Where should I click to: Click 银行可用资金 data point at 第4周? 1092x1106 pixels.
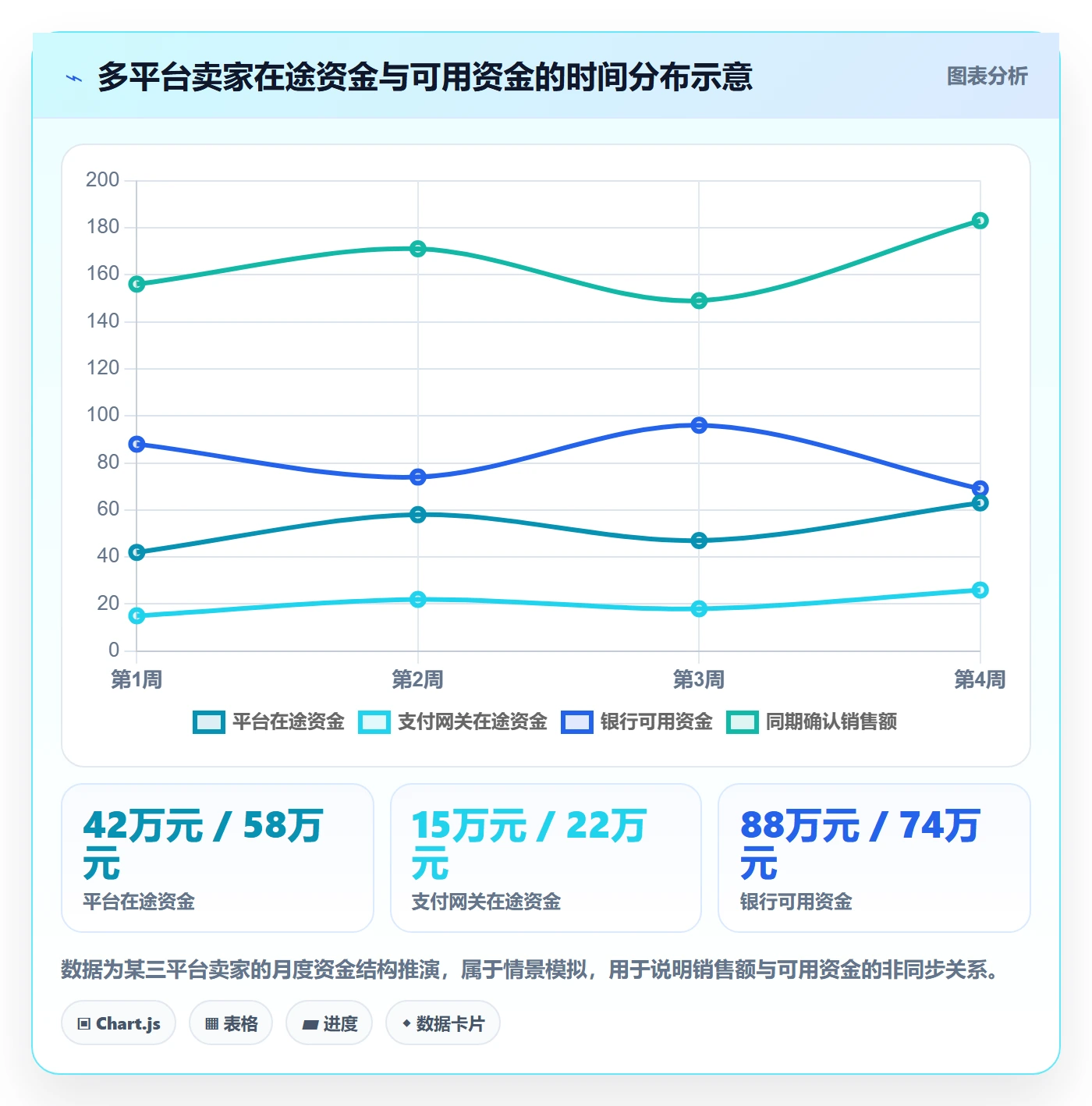point(980,489)
